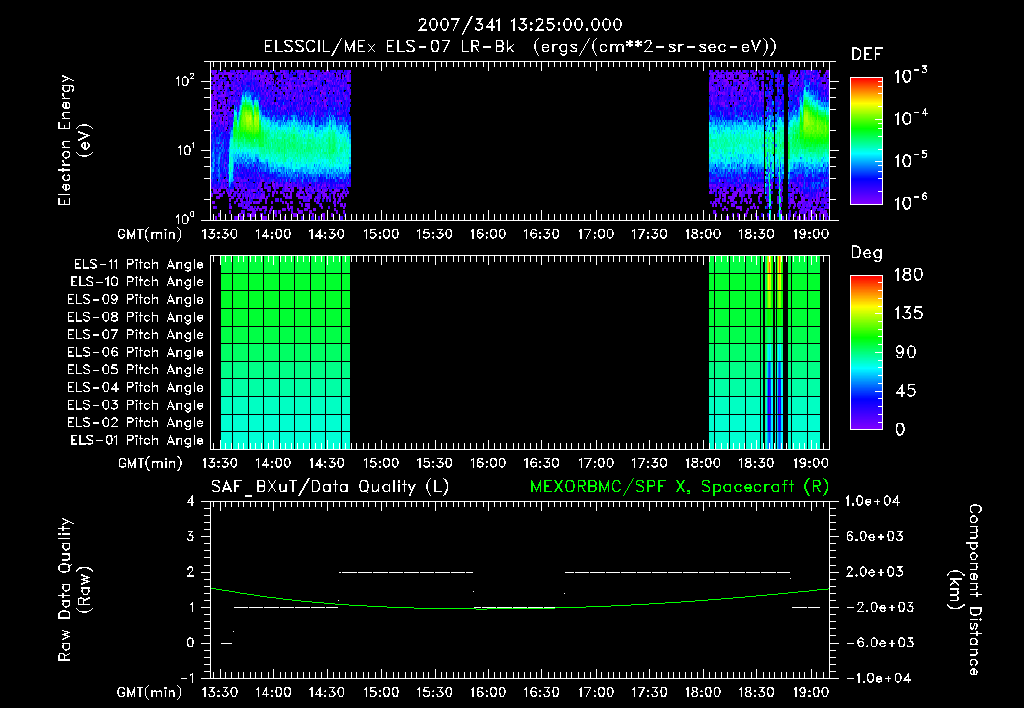Image resolution: width=1024 pixels, height=708 pixels.
Task: Click the green spacecraft orbit curve near 16:00
Action: pos(488,608)
